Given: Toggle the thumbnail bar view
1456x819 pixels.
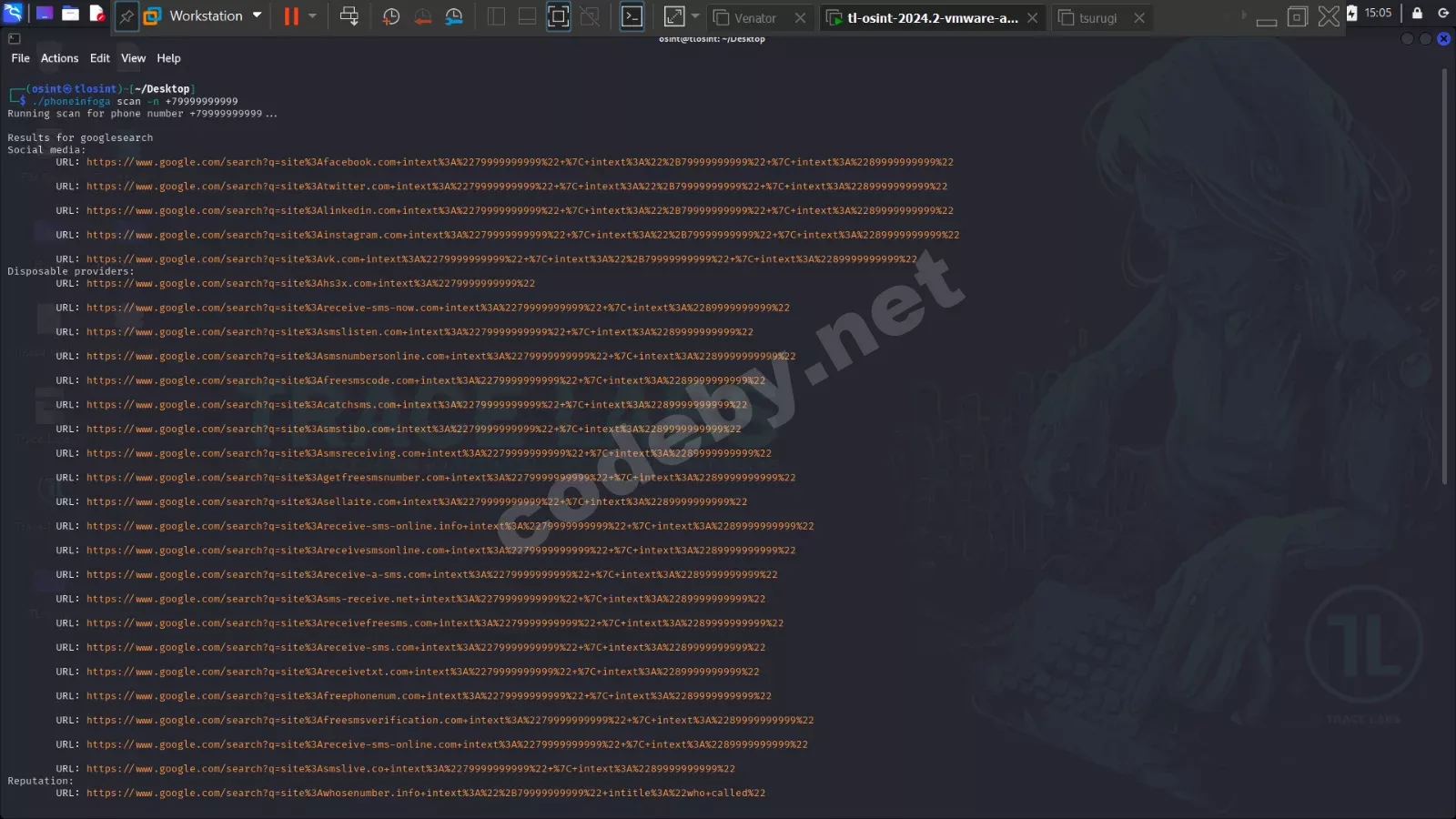Looking at the screenshot, I should (x=527, y=15).
